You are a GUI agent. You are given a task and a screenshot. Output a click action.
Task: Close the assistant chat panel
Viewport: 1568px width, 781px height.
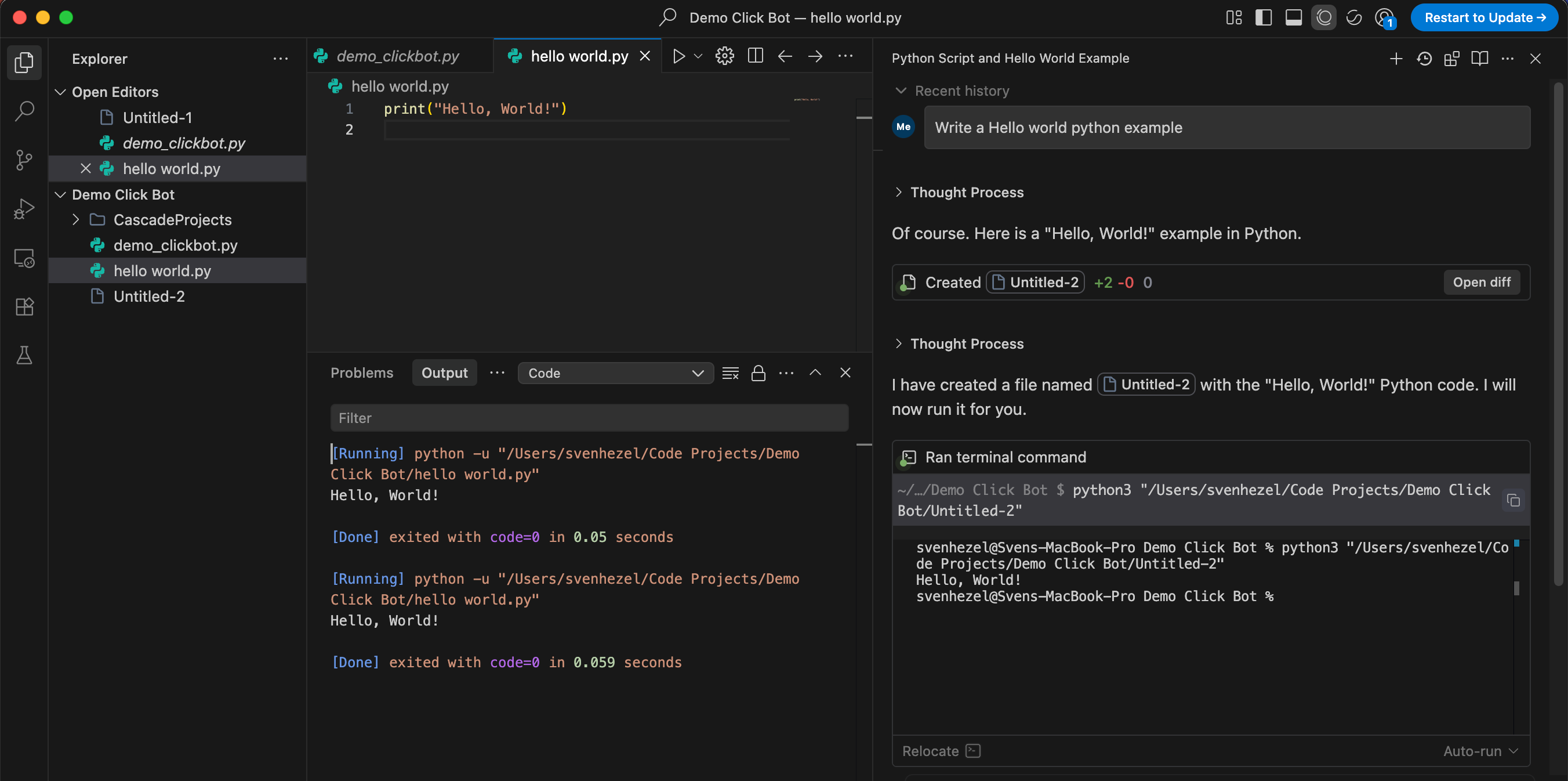click(x=1535, y=59)
